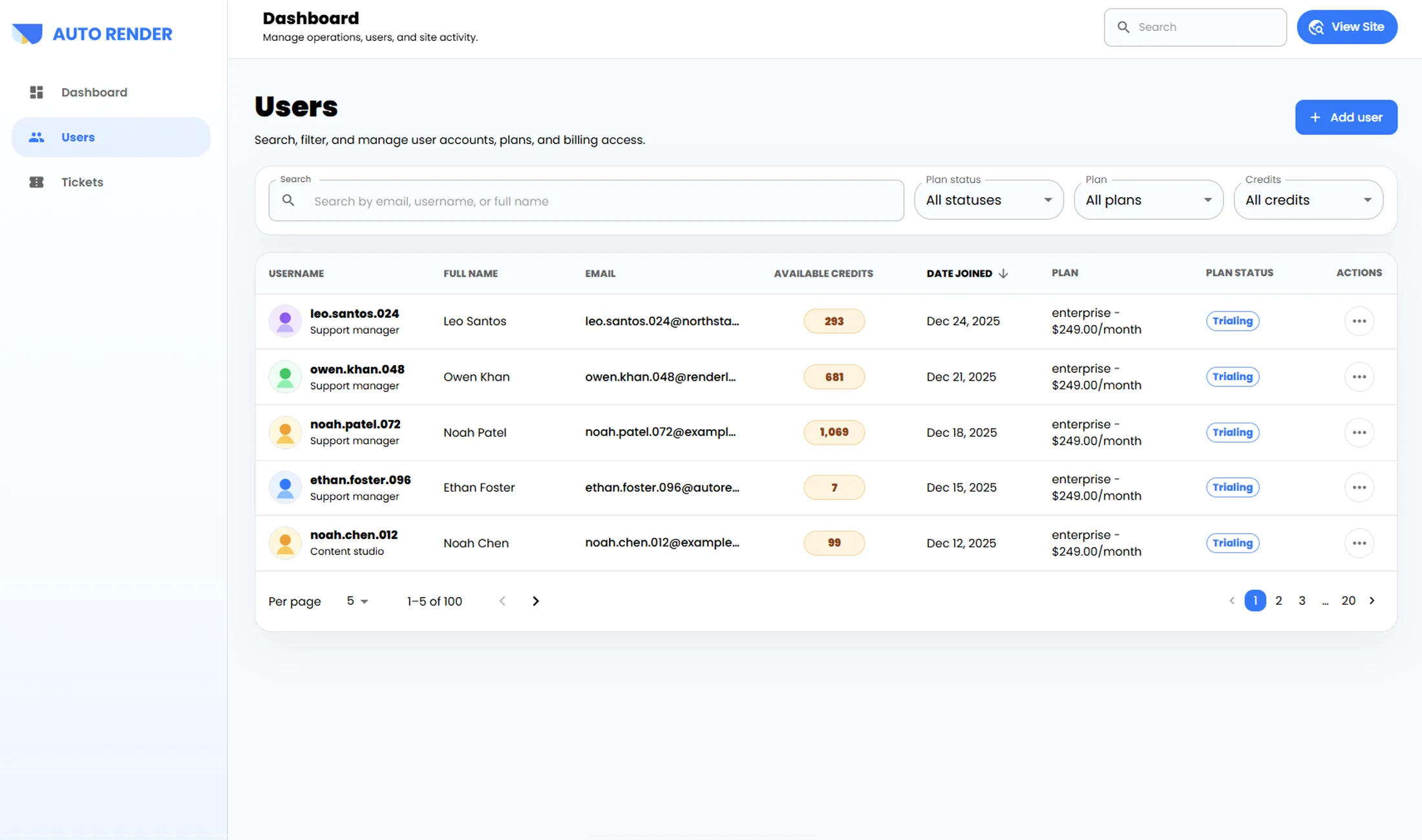Click the Date Joined sort arrow icon
Viewport: 1422px width, 840px height.
point(1003,273)
